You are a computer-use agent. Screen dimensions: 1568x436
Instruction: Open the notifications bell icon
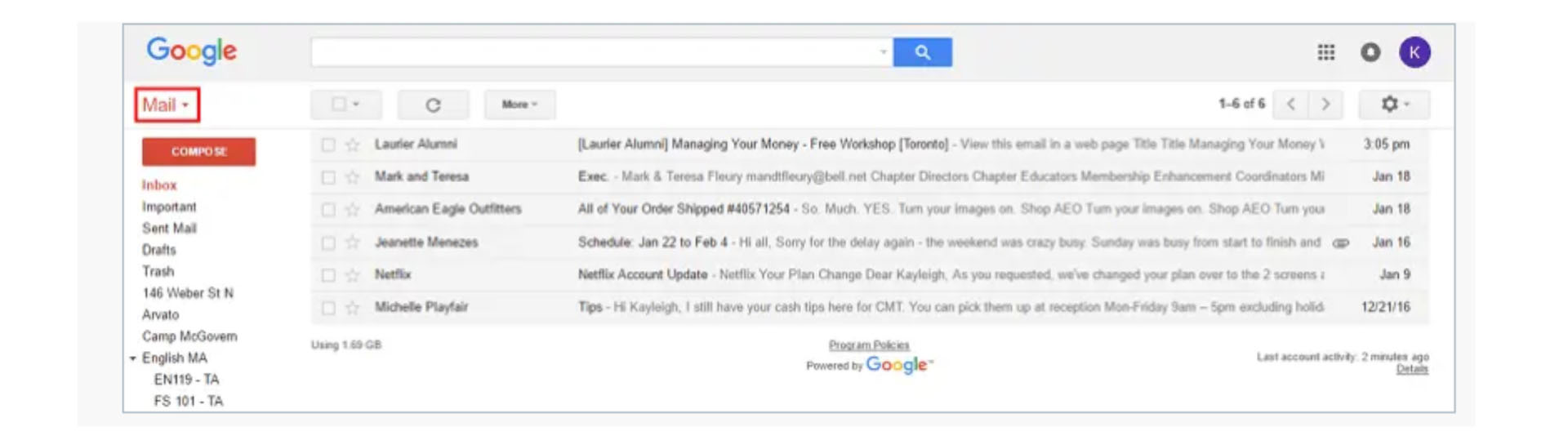tap(1370, 52)
